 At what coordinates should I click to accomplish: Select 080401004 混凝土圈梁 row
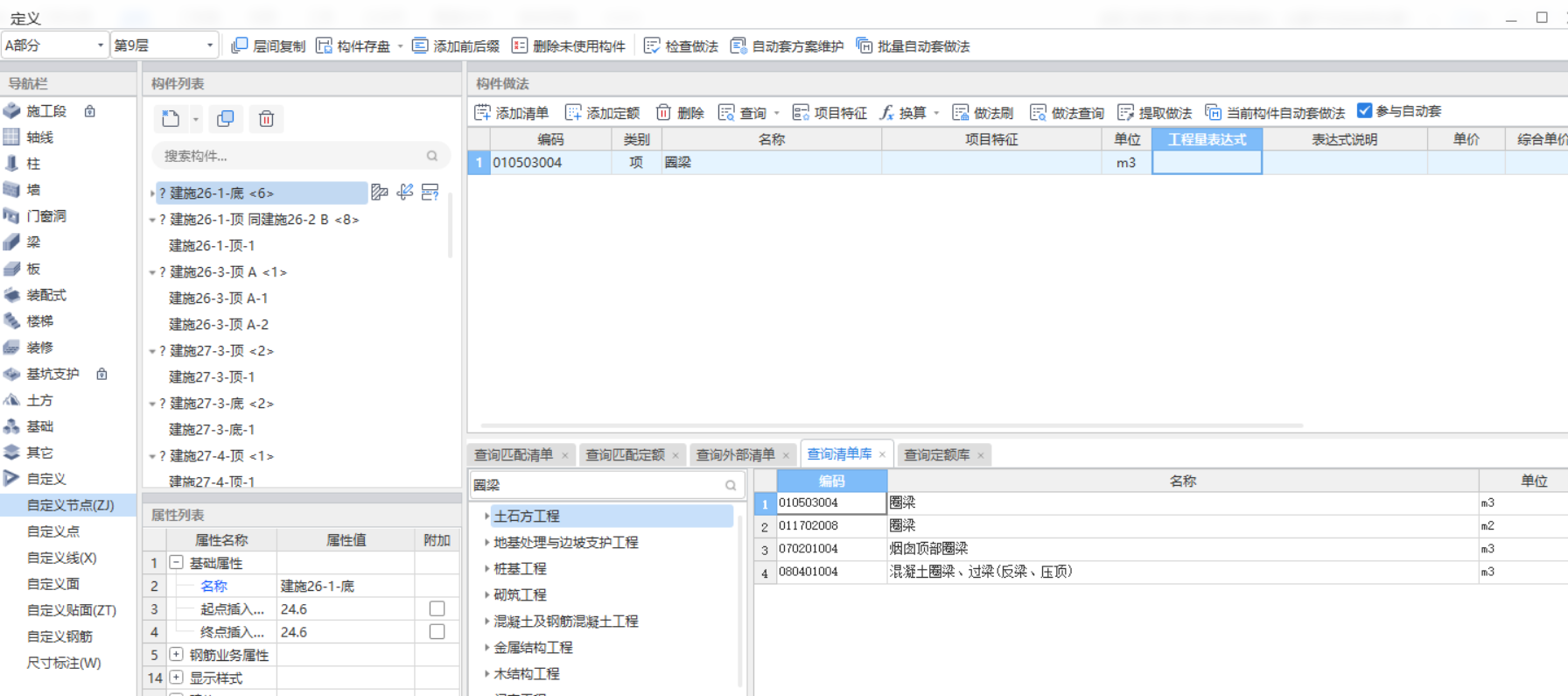[x=1160, y=572]
